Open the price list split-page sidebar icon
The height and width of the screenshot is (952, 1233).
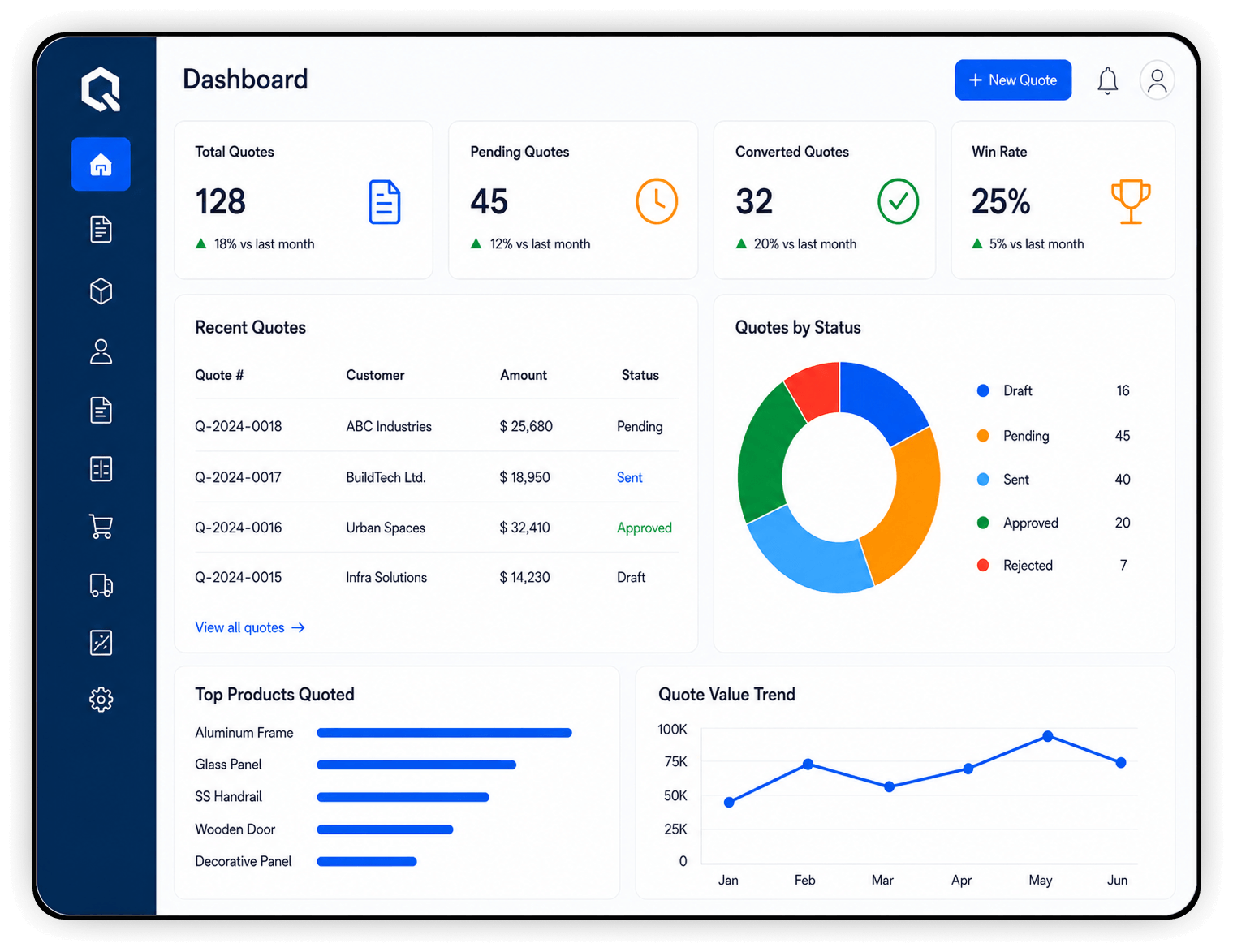pyautogui.click(x=101, y=469)
